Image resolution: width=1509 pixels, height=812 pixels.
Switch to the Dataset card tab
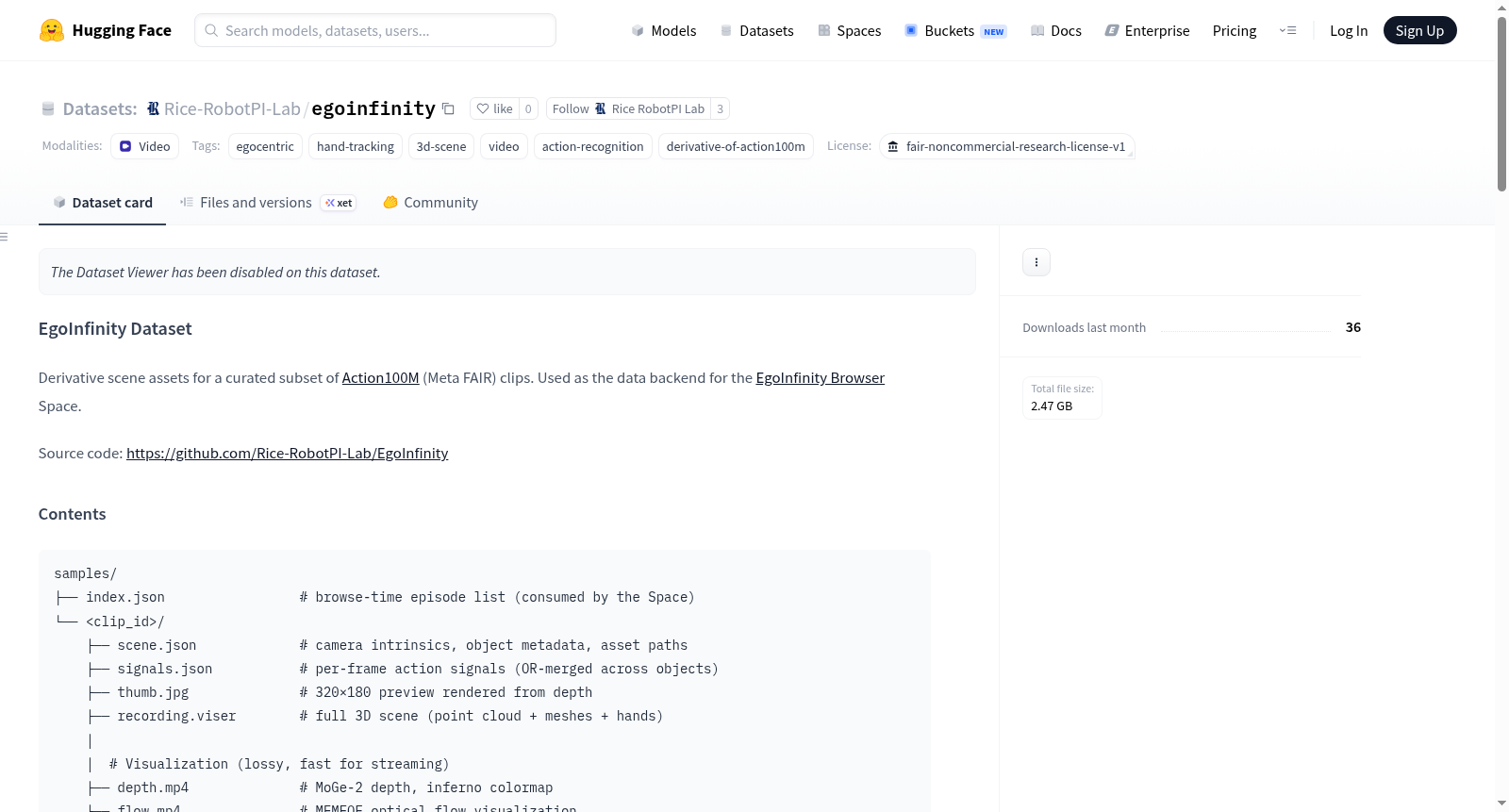click(102, 203)
